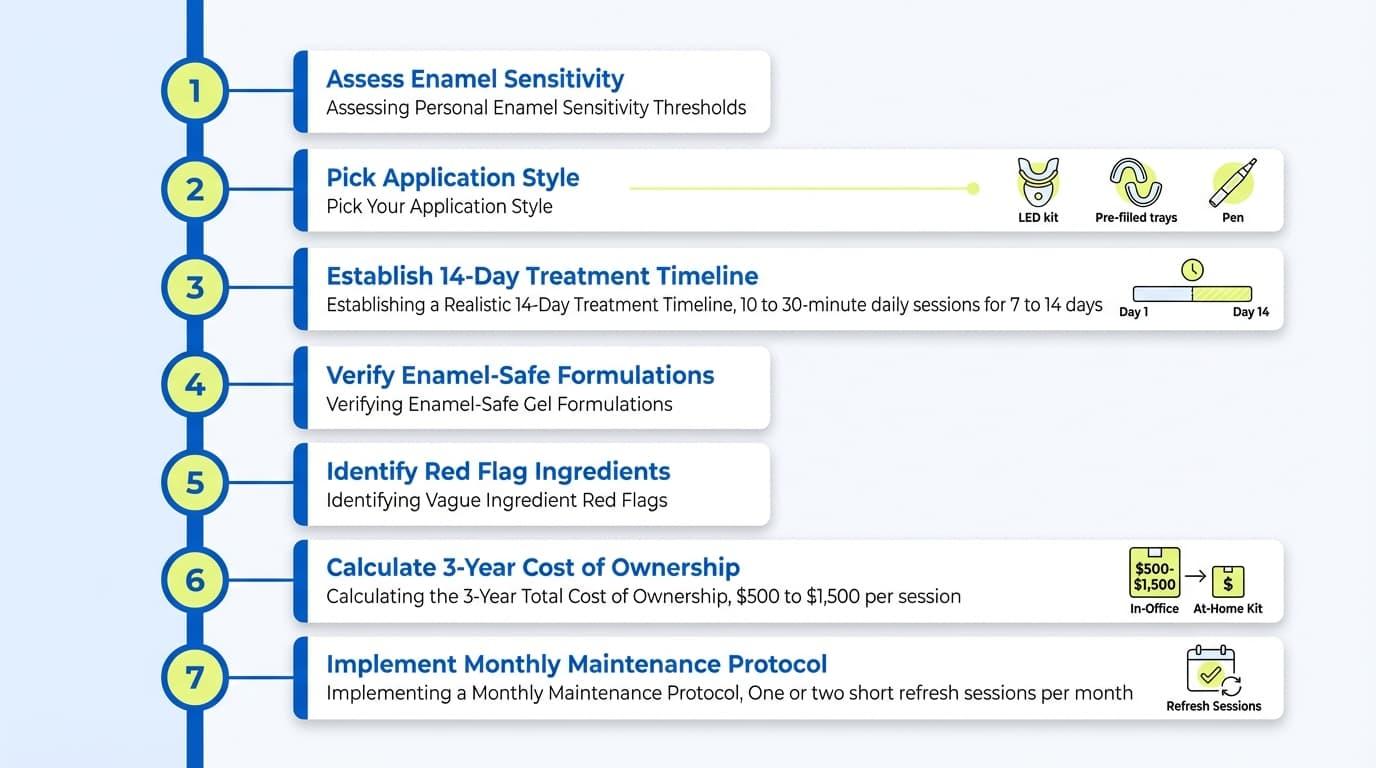The height and width of the screenshot is (768, 1376).
Task: Select step number 7 circle
Action: click(195, 678)
